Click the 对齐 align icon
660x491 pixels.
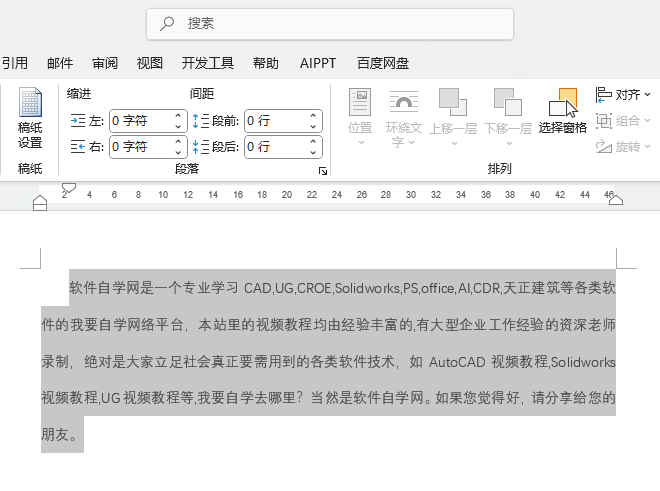[x=603, y=95]
